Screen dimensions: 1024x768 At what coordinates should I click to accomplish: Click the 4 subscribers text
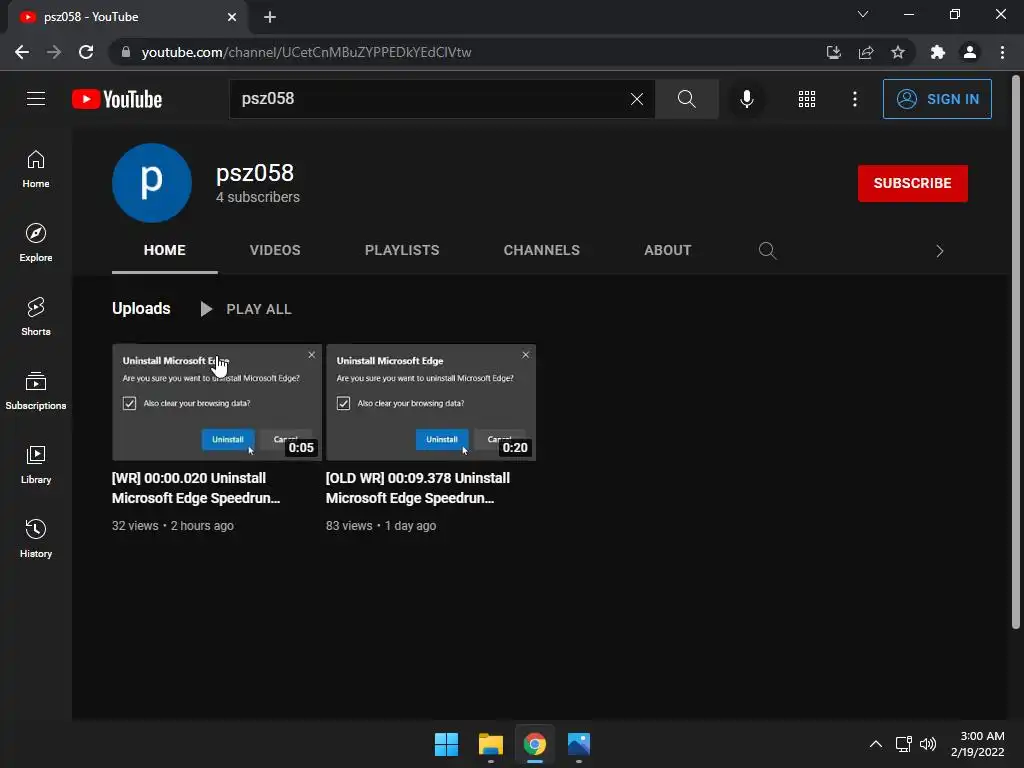258,197
